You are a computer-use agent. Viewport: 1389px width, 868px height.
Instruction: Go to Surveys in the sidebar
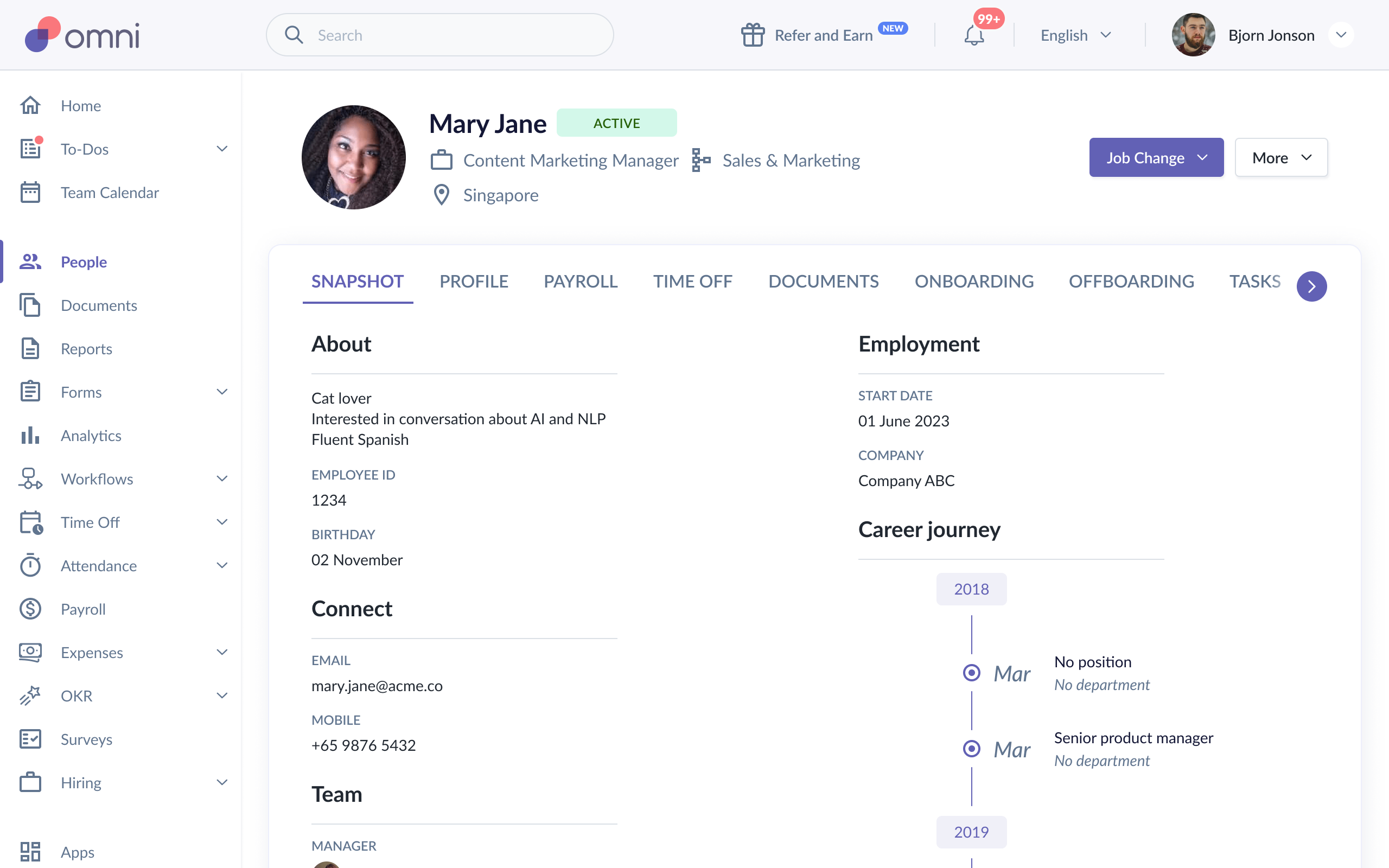(x=86, y=739)
